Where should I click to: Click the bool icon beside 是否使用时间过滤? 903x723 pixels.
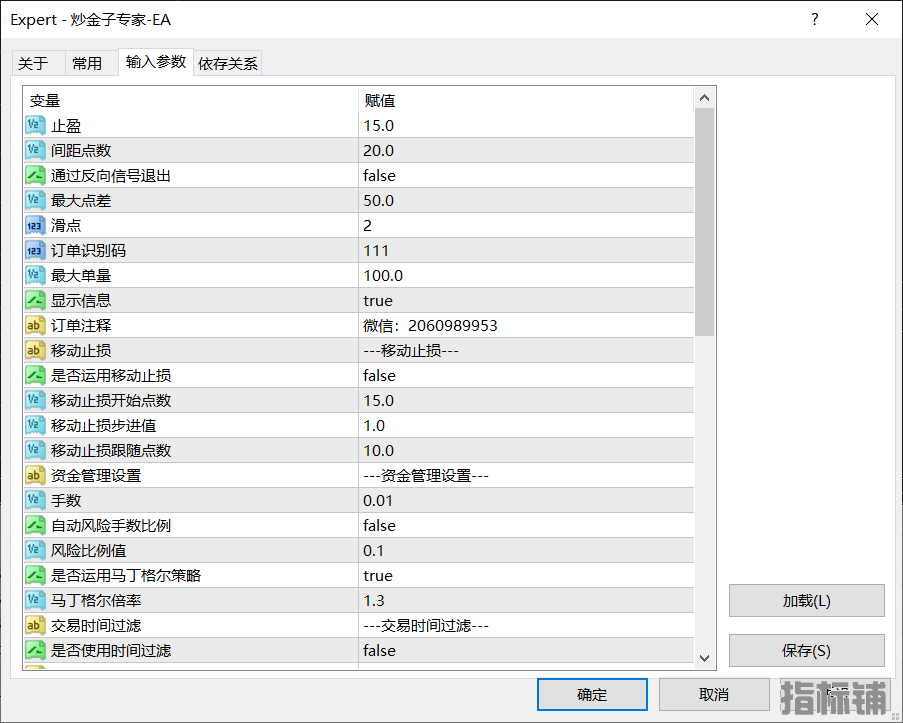click(35, 650)
